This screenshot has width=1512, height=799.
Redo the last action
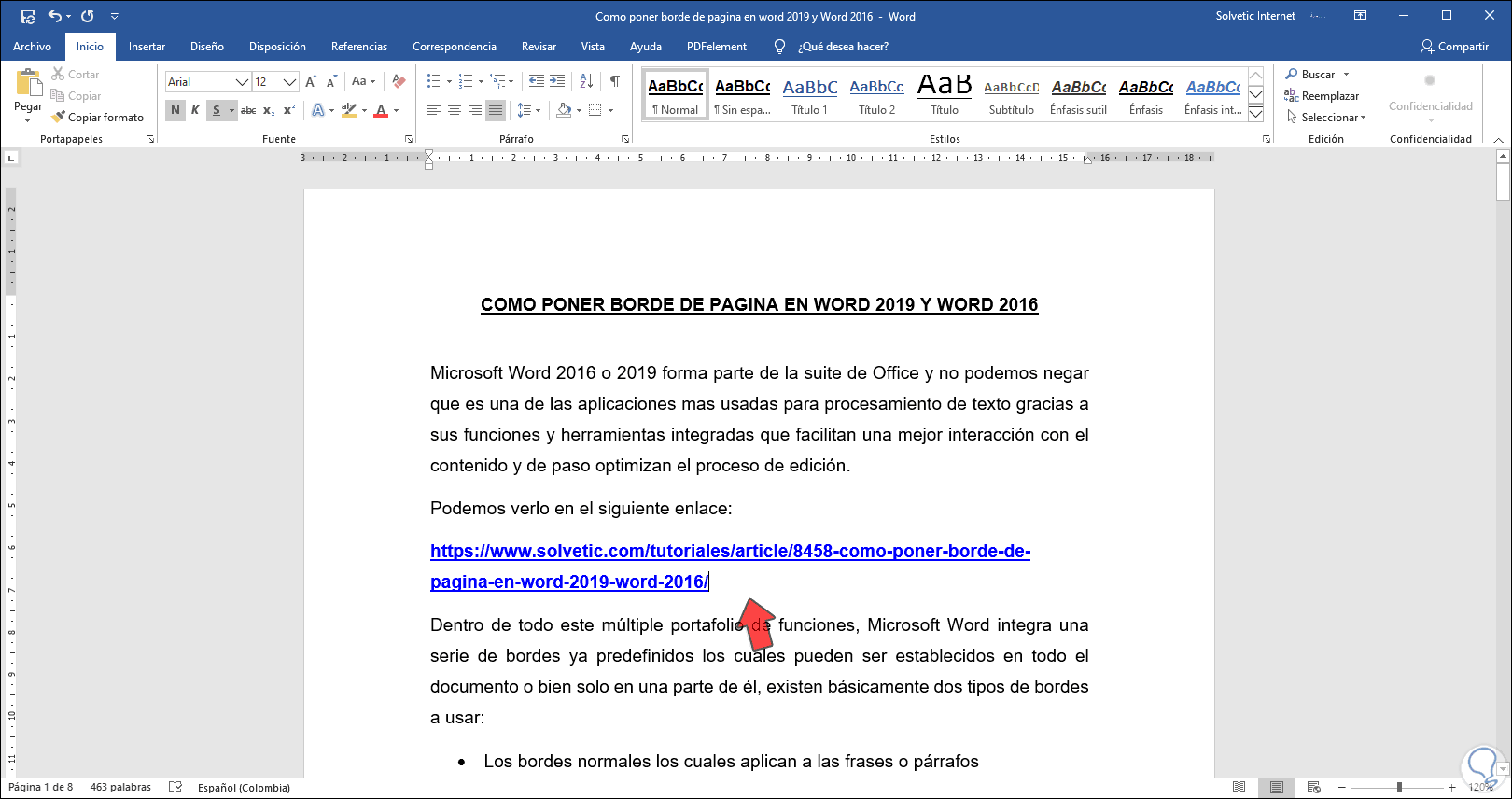point(88,16)
